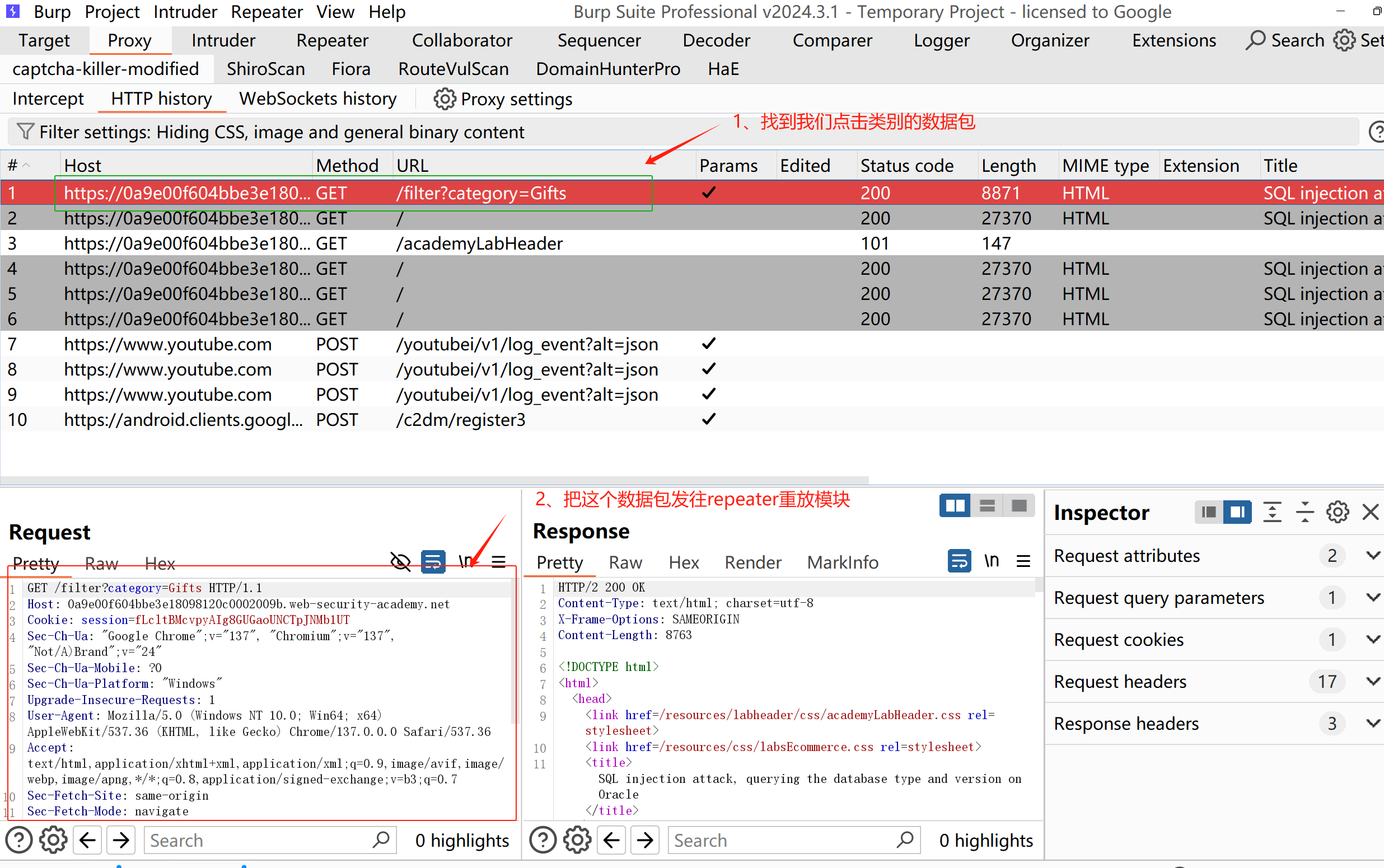This screenshot has height=868, width=1384.
Task: Click Inspector collapse all sections icon
Action: tap(1304, 512)
